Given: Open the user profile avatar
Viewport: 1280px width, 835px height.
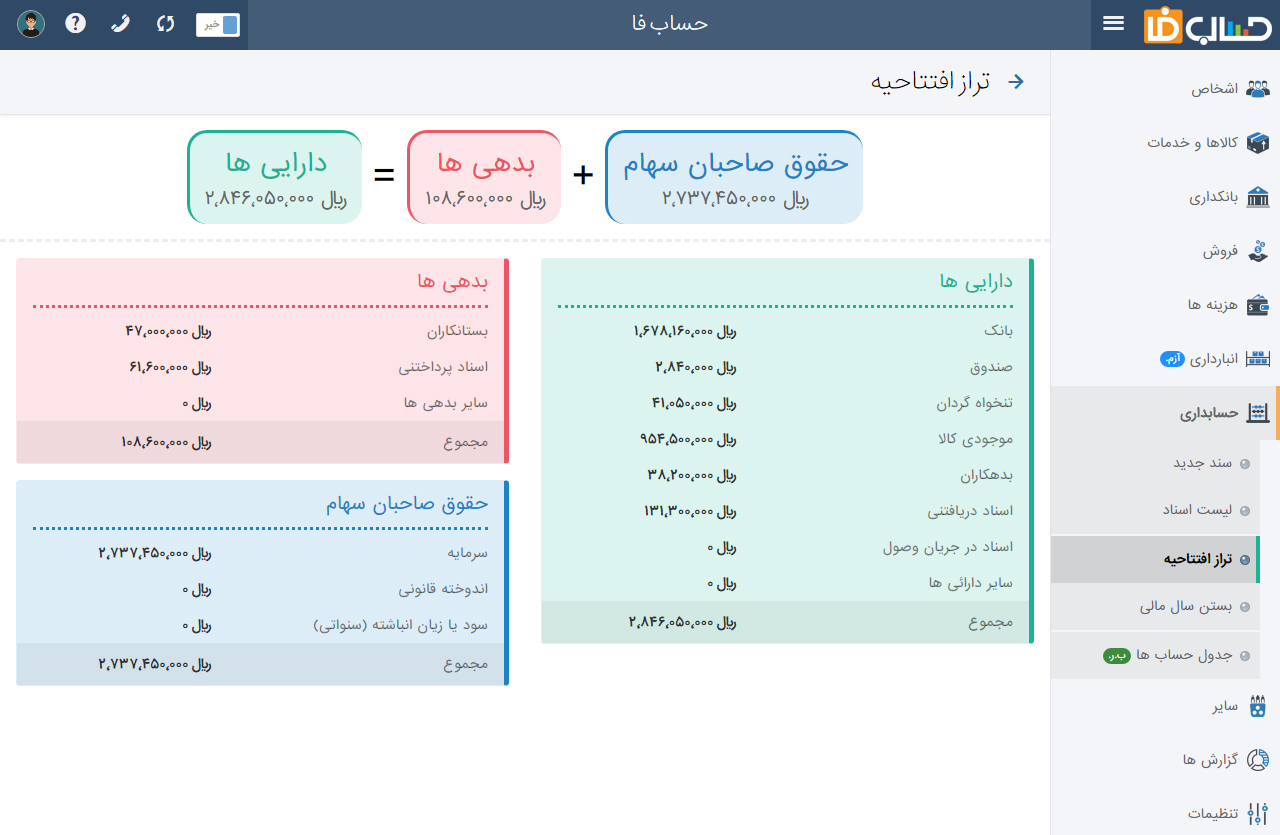Looking at the screenshot, I should pyautogui.click(x=31, y=24).
